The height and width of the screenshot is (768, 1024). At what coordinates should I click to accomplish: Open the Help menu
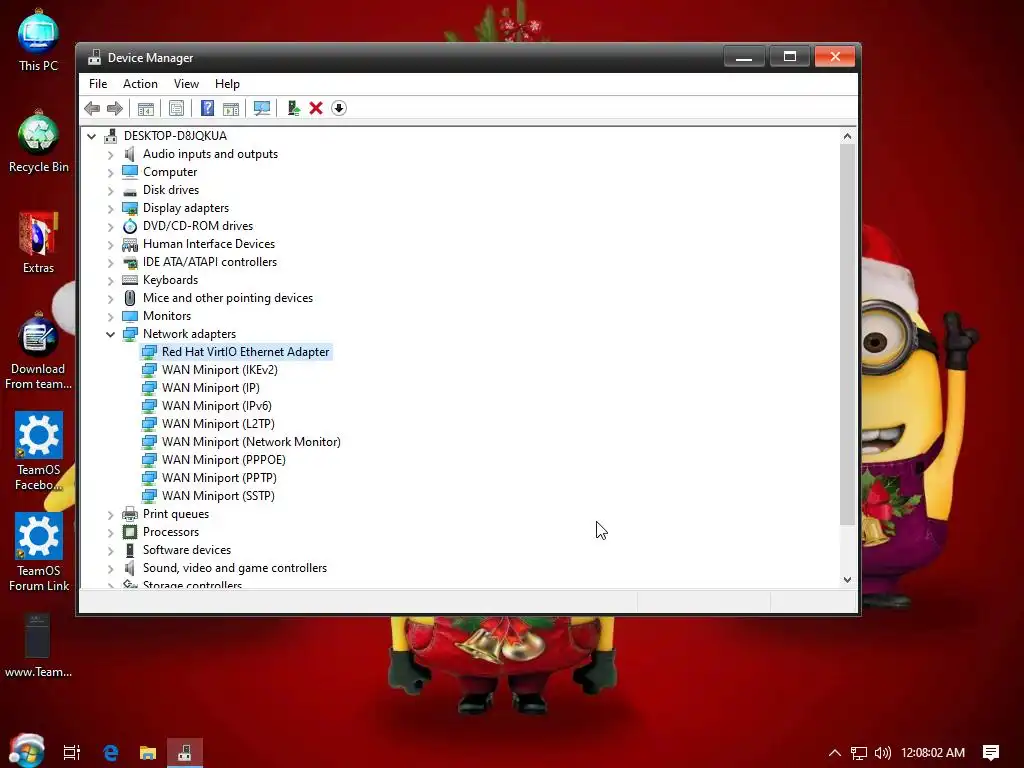coord(227,84)
